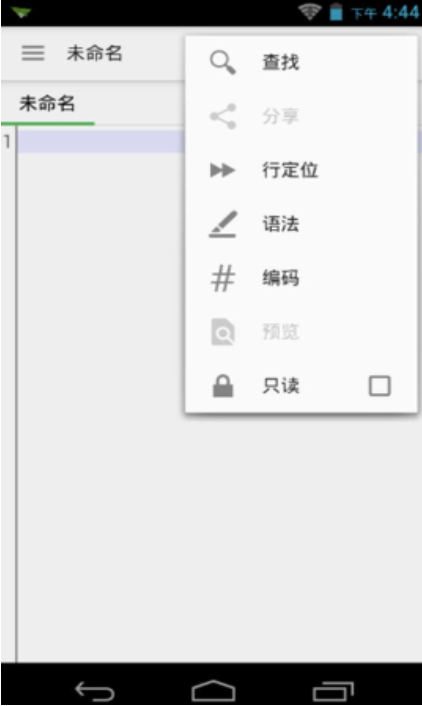The height and width of the screenshot is (706, 422).
Task: Open the hamburger navigation menu
Action: (x=33, y=53)
